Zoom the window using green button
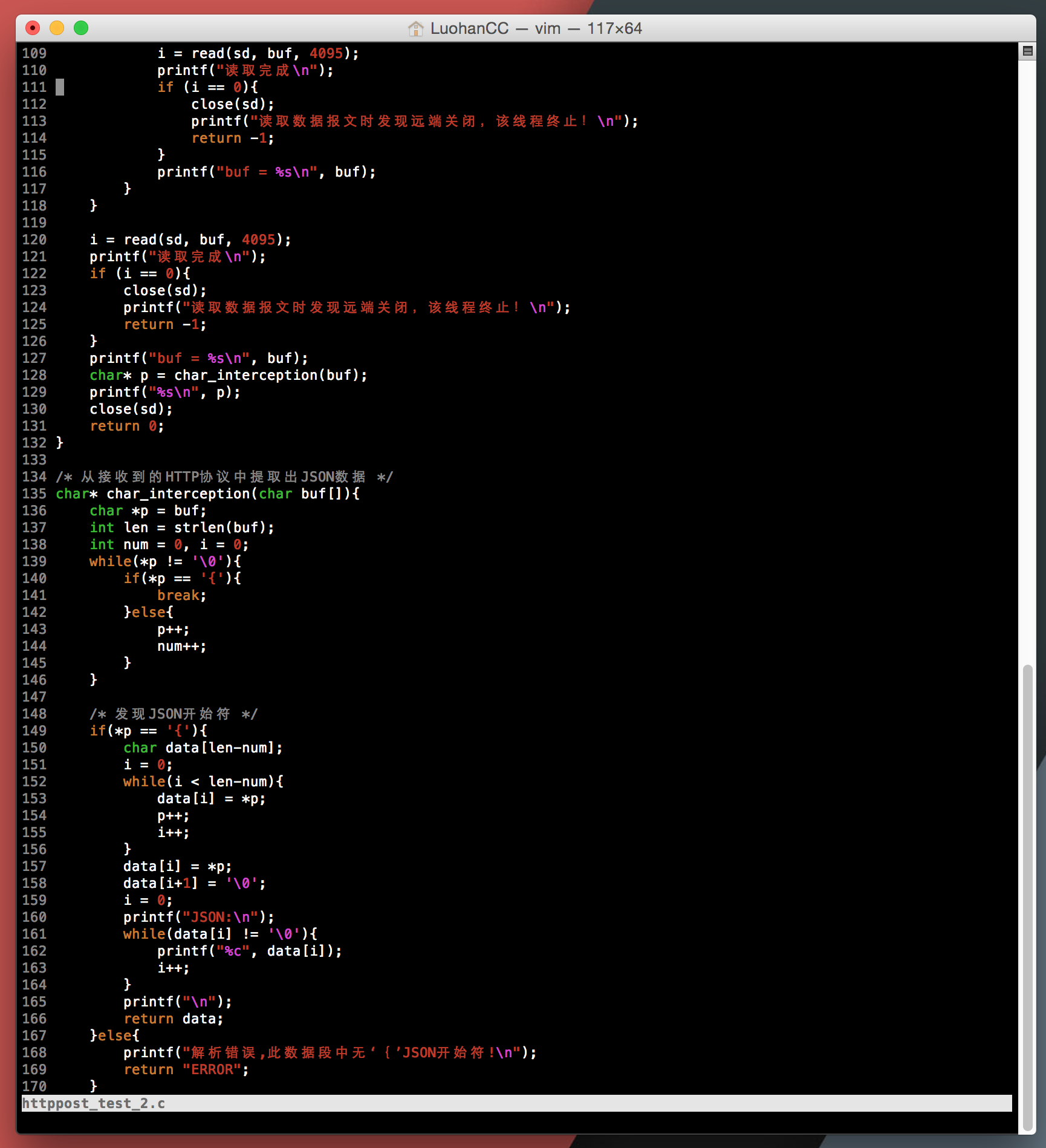The image size is (1046, 1148). (x=81, y=28)
